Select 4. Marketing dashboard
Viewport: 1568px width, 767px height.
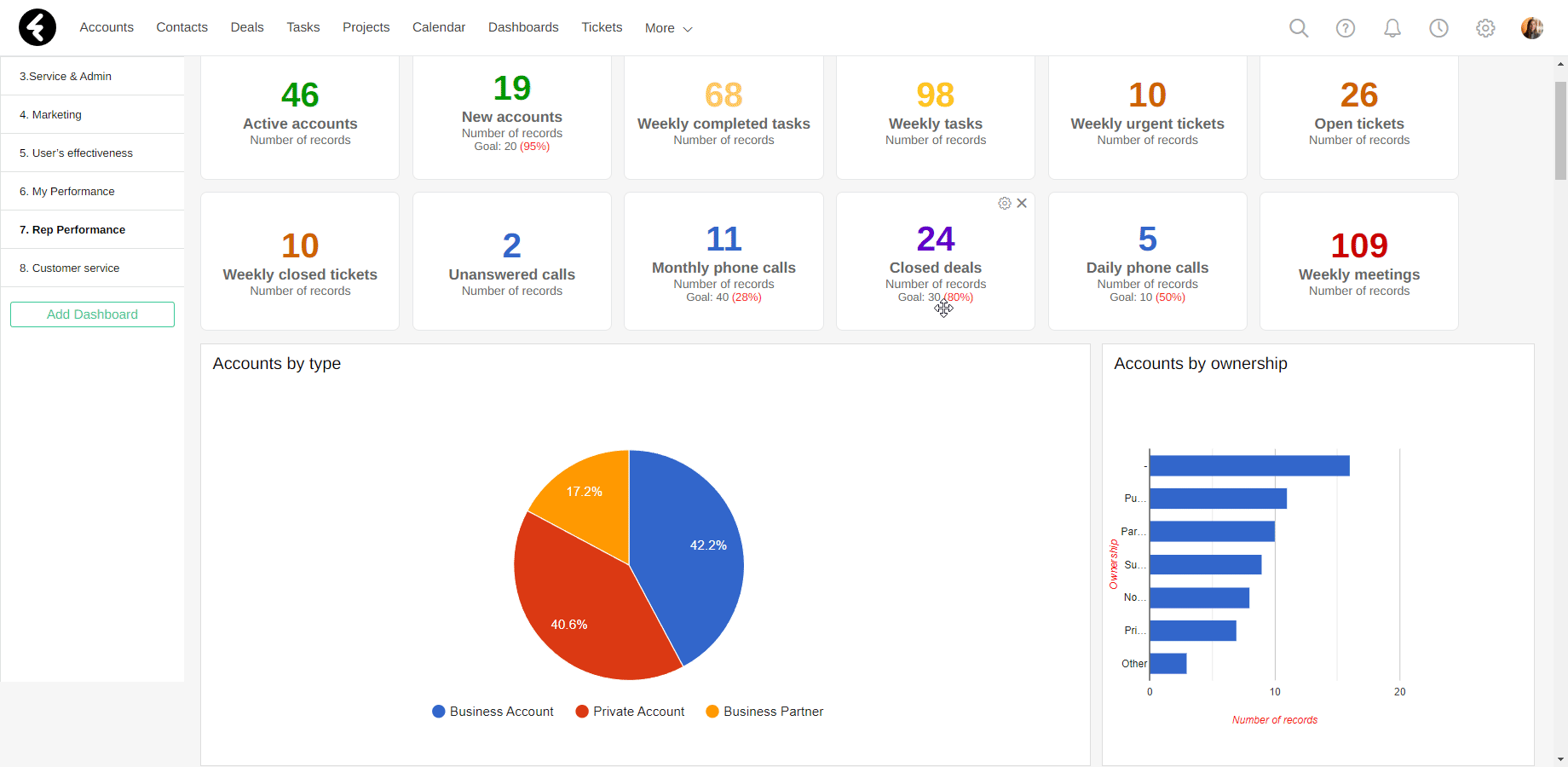point(92,114)
